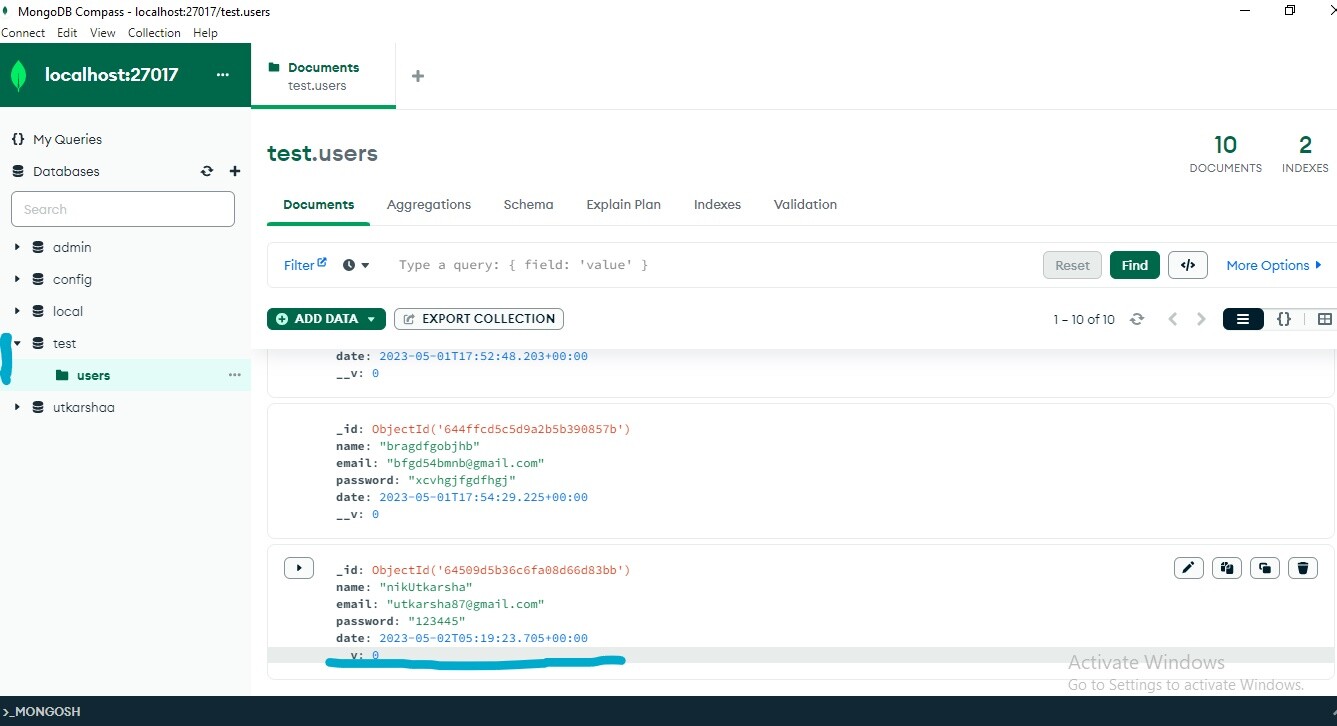Image resolution: width=1337 pixels, height=726 pixels.
Task: Clone the nikUtkarsha document
Action: [1265, 568]
